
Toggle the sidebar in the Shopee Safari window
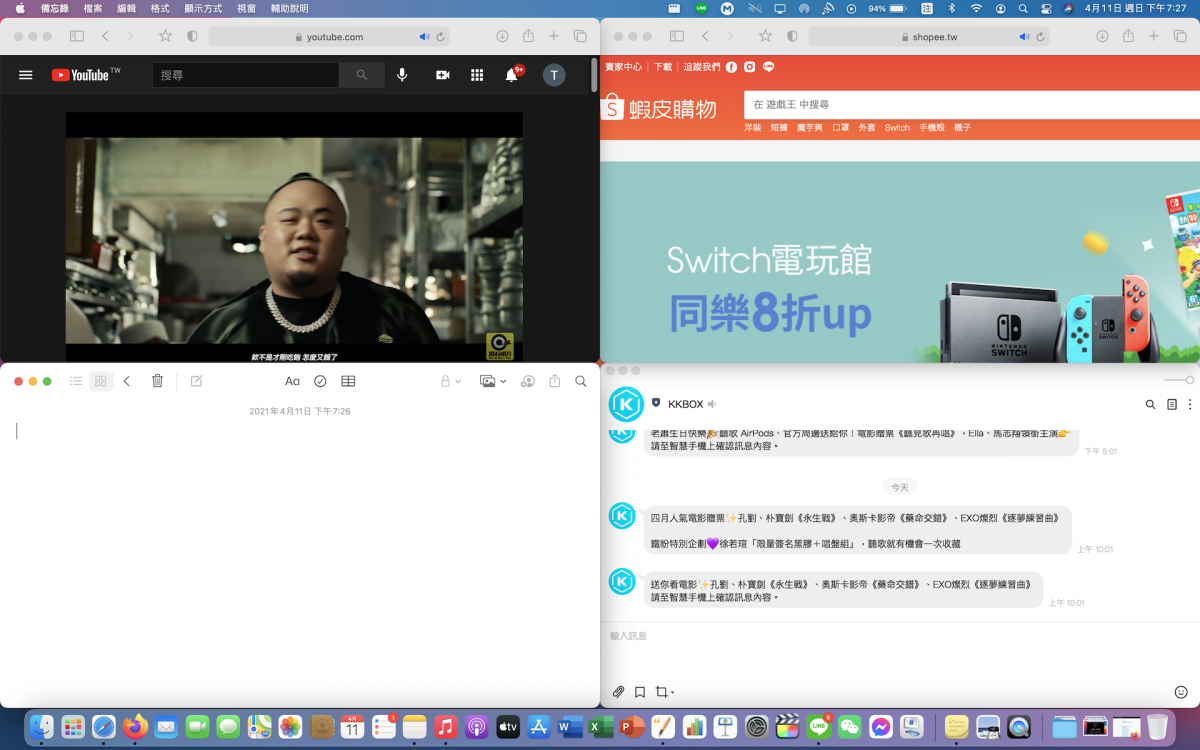click(676, 36)
